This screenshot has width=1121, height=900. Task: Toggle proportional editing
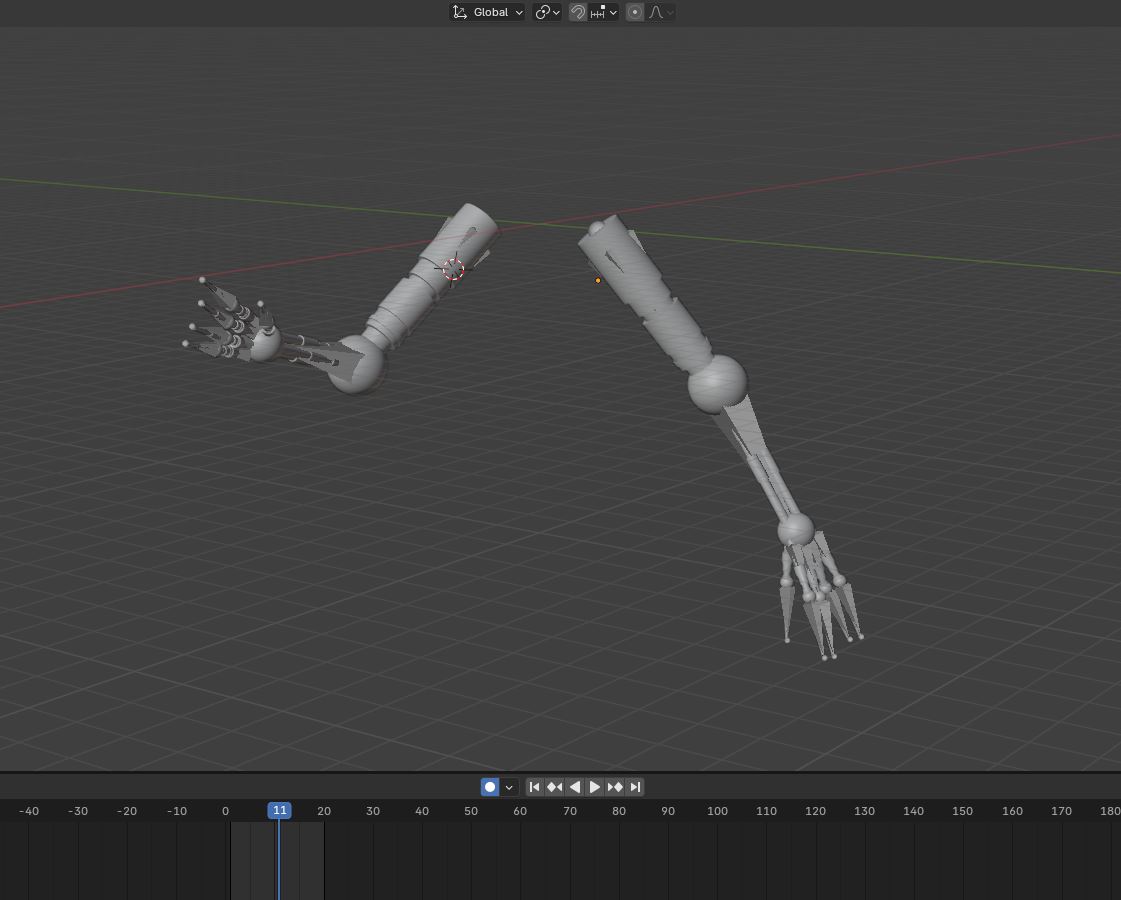click(635, 12)
